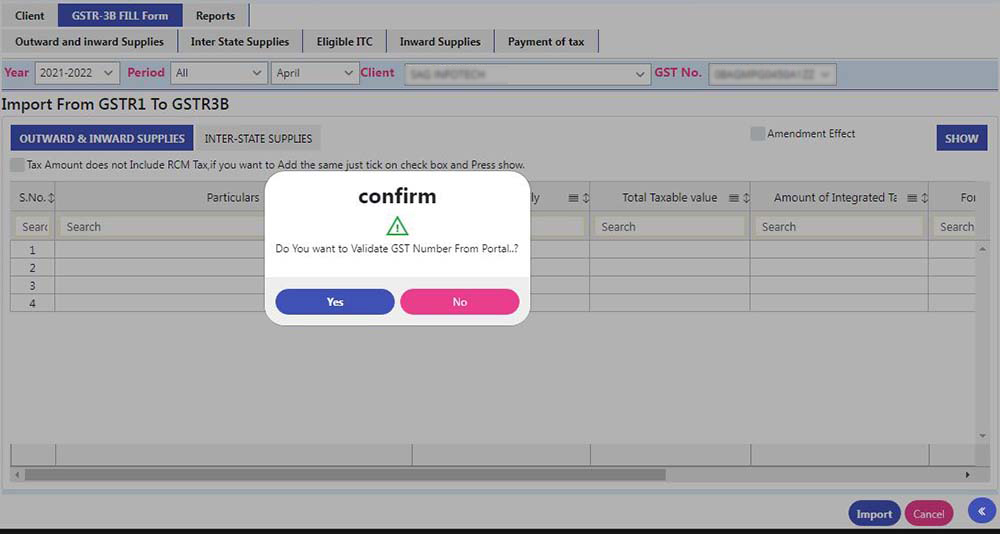Open column menu for Total Taxable value
The image size is (1000, 534).
click(733, 198)
